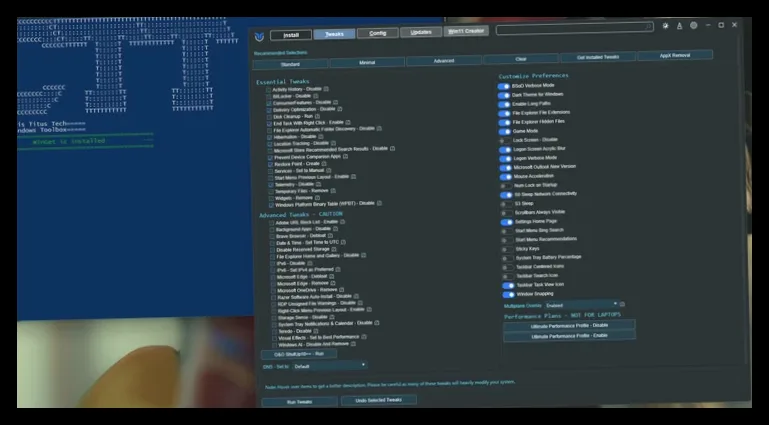Open info icon for Delivery Optimization - Disable
The height and width of the screenshot is (425, 769).
340,109
